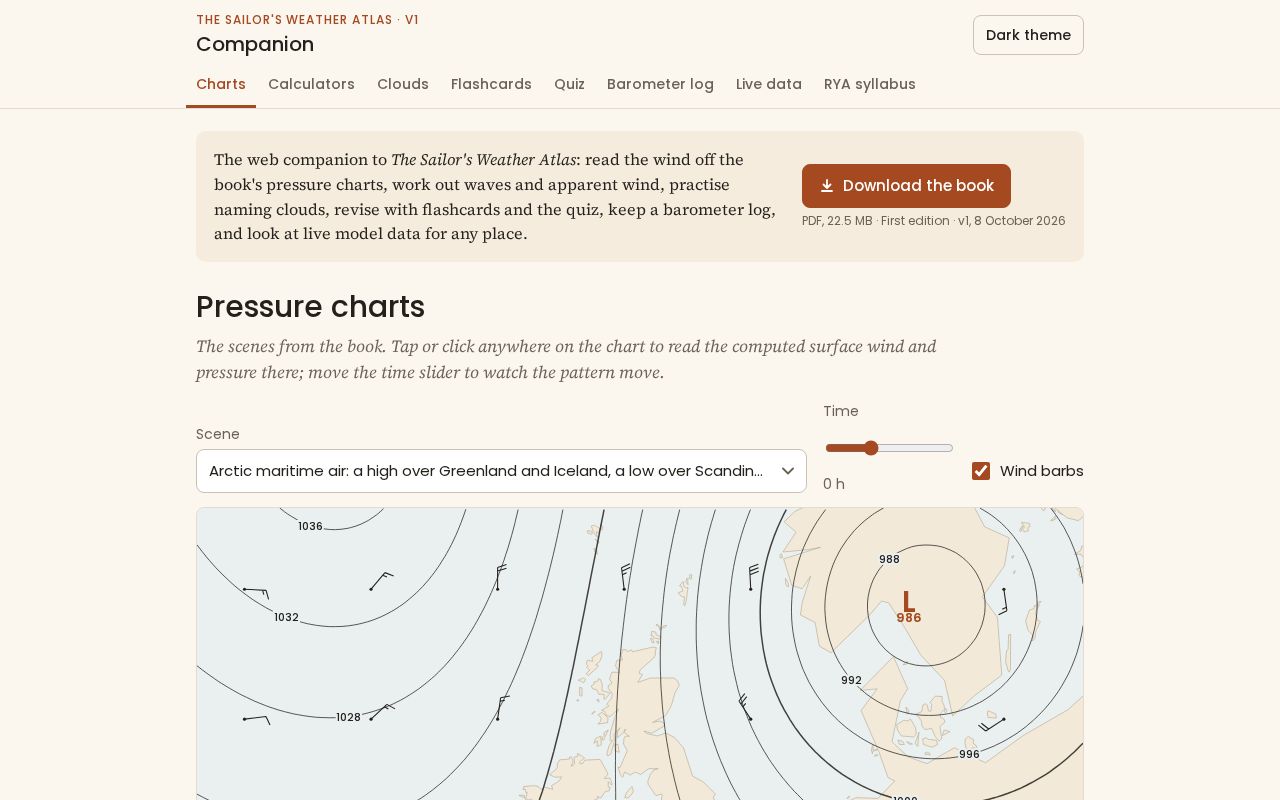Click the 996 isobar label
This screenshot has width=1280, height=800.
click(x=969, y=754)
